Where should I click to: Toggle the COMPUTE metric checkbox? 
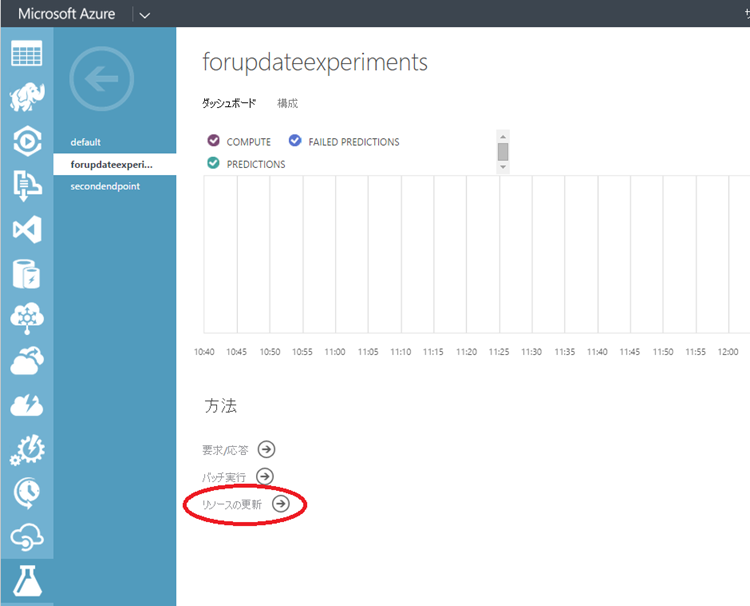click(213, 141)
